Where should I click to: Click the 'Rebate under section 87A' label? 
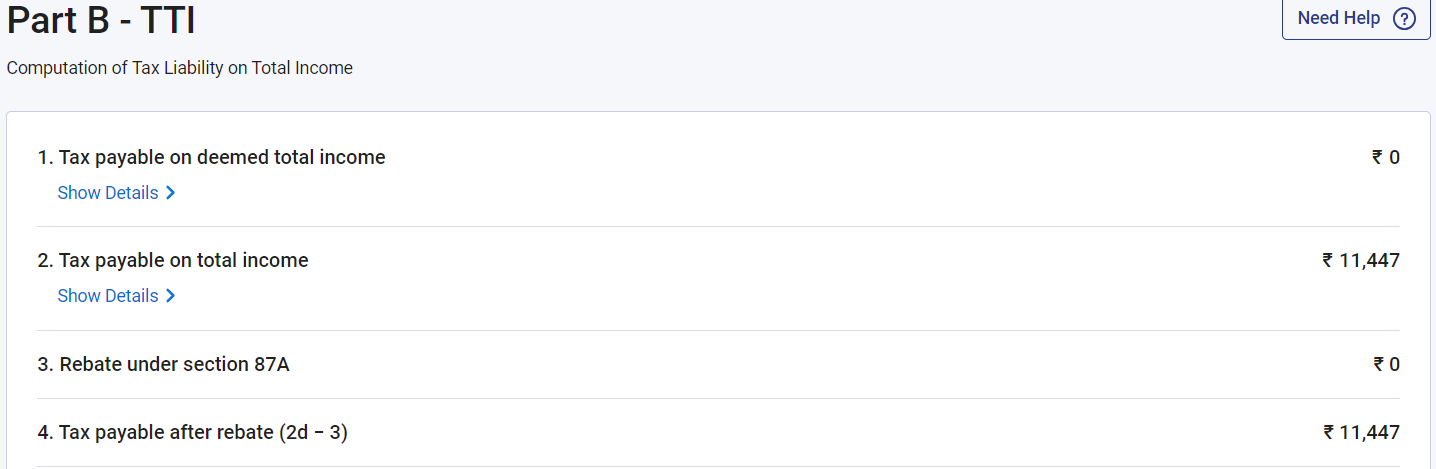164,365
